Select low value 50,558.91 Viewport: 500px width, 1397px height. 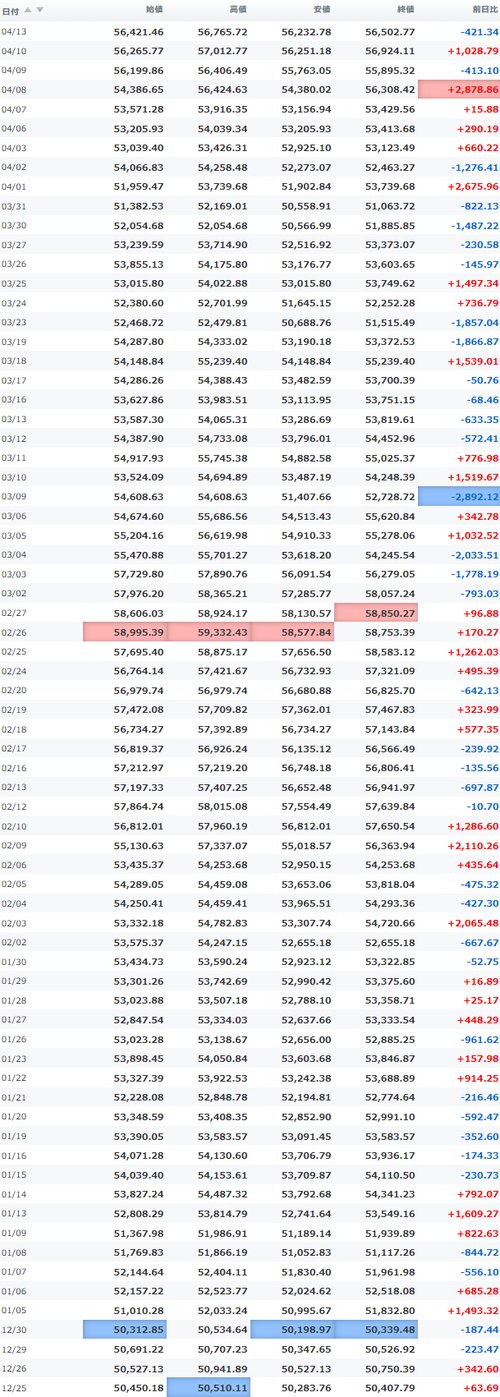pos(306,206)
